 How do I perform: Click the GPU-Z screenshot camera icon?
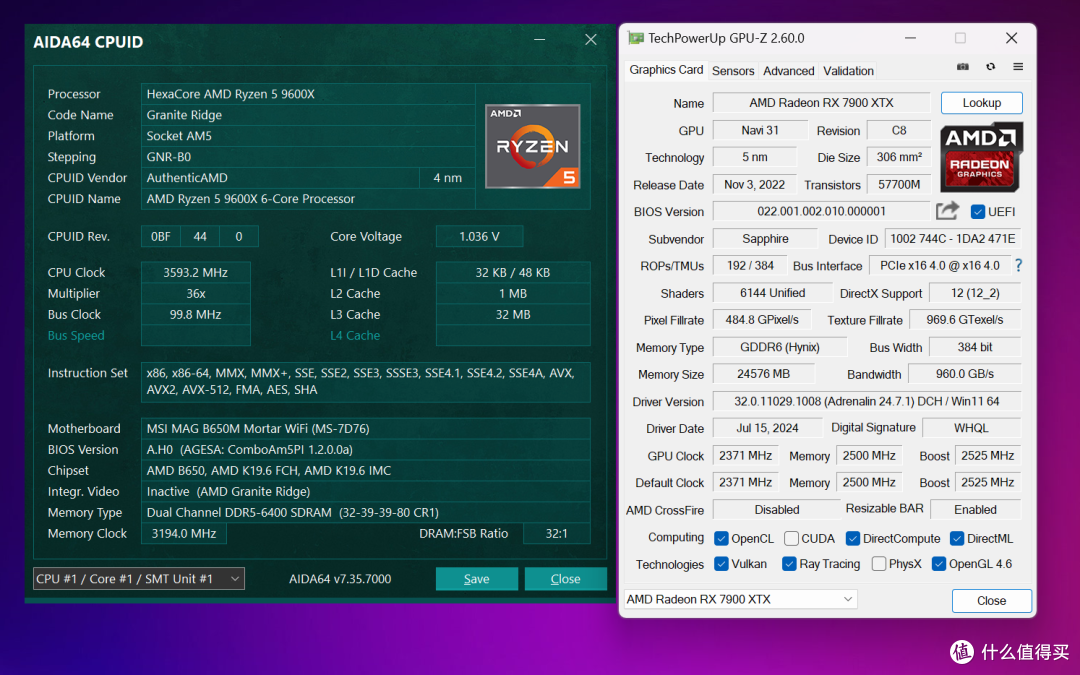[x=963, y=67]
